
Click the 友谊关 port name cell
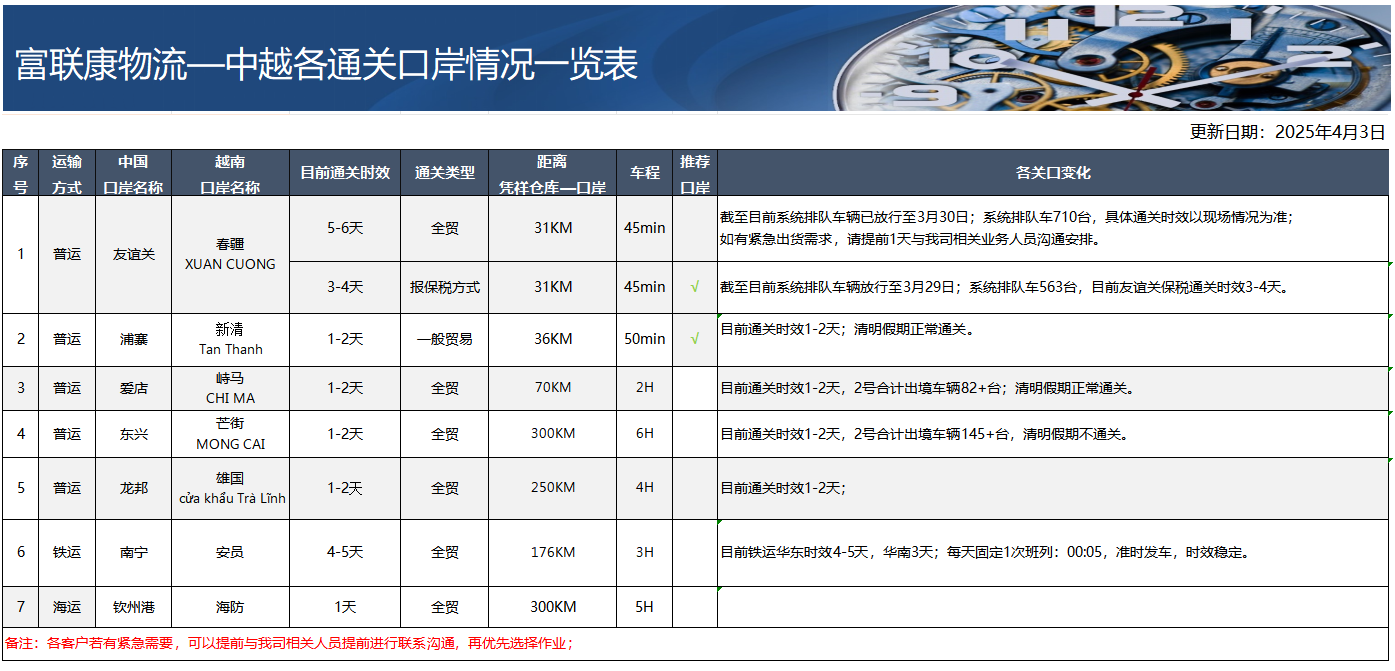point(134,254)
